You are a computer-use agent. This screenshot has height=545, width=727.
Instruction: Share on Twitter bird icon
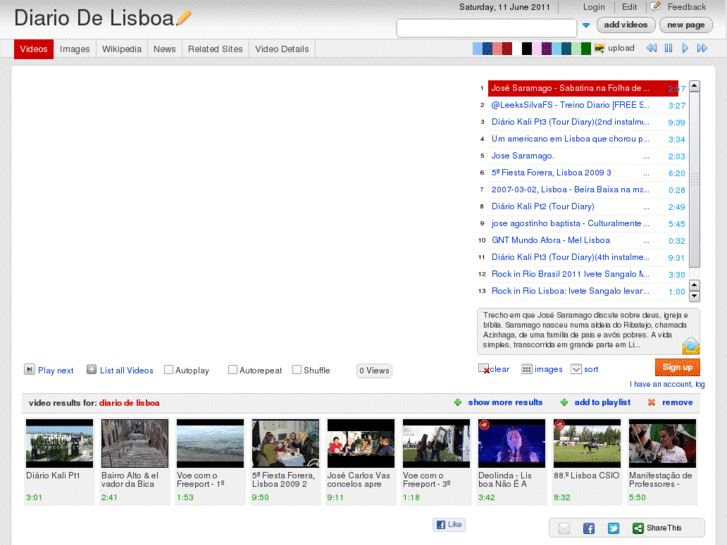[613, 528]
